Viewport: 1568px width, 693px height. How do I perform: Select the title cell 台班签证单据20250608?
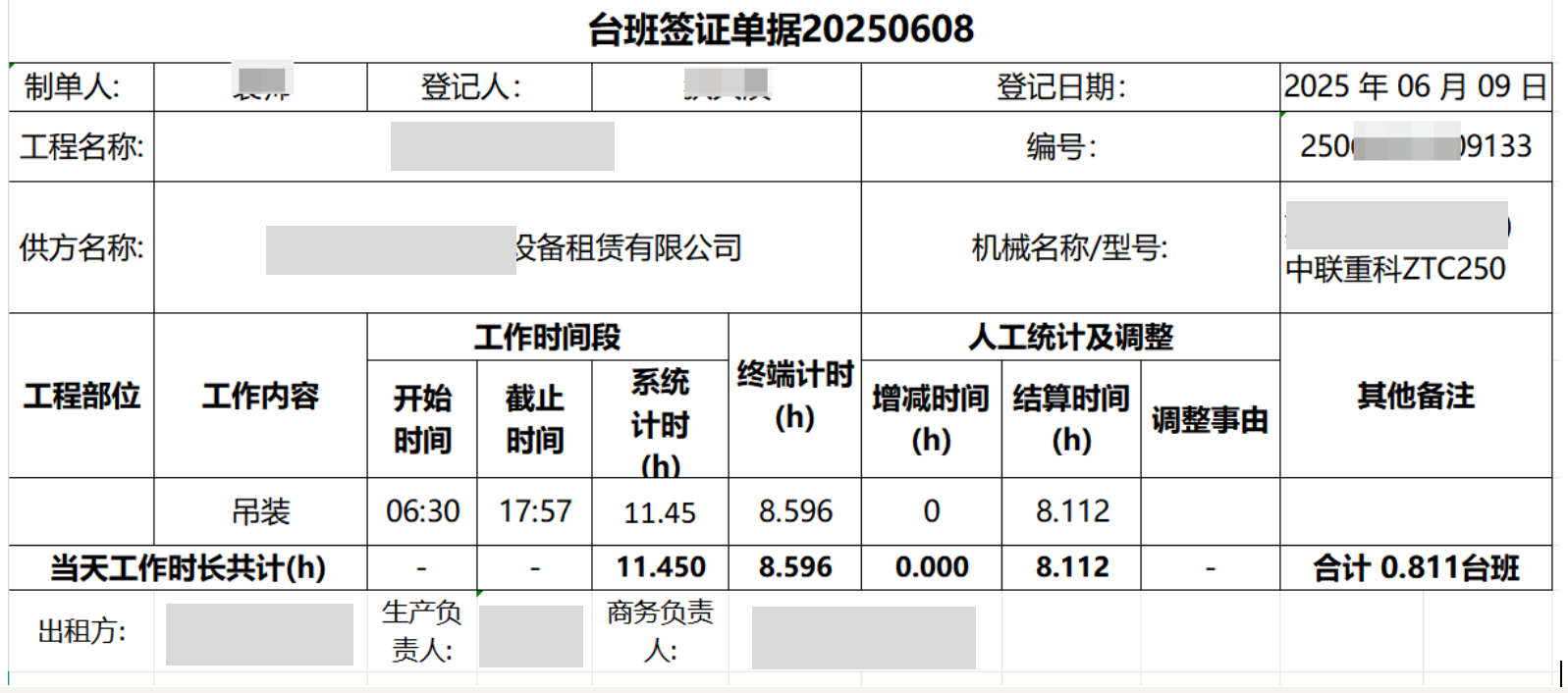click(781, 29)
